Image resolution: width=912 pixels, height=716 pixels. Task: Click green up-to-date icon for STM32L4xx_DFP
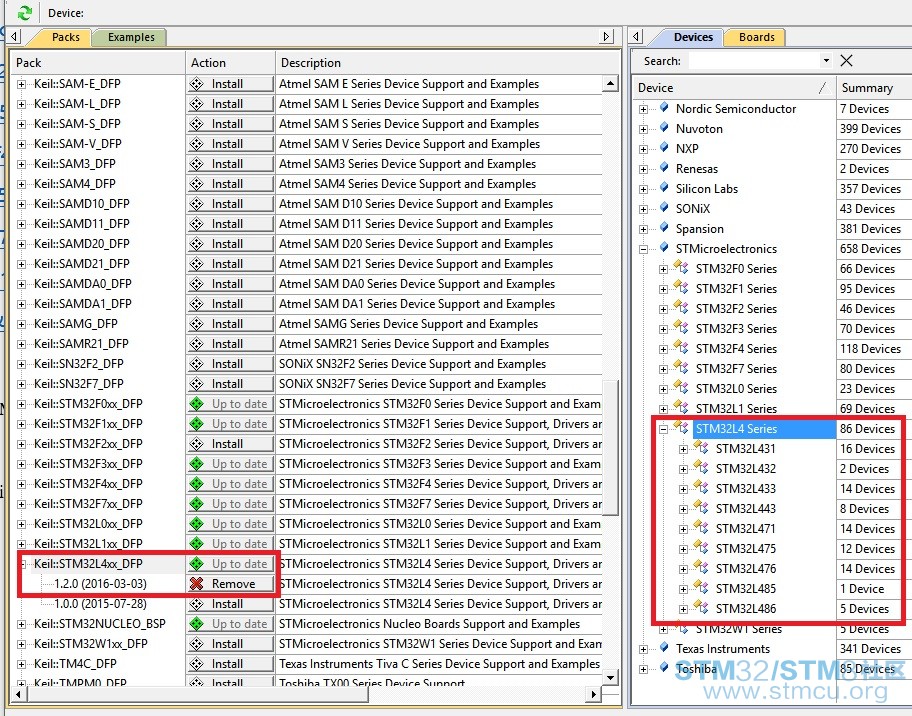click(x=197, y=564)
